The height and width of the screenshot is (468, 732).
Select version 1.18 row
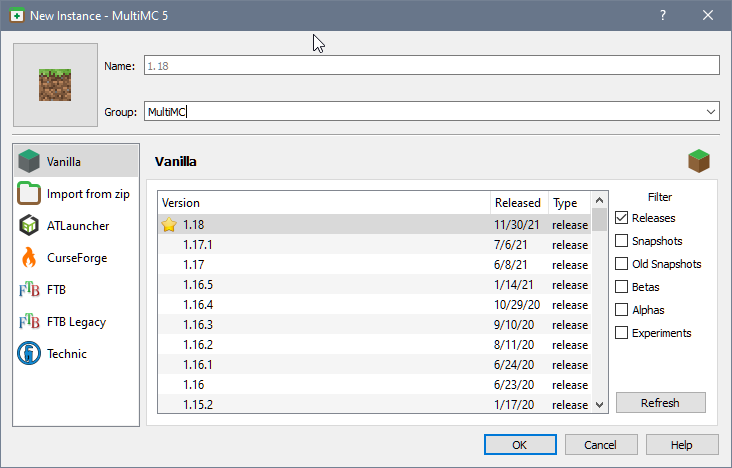pos(374,225)
